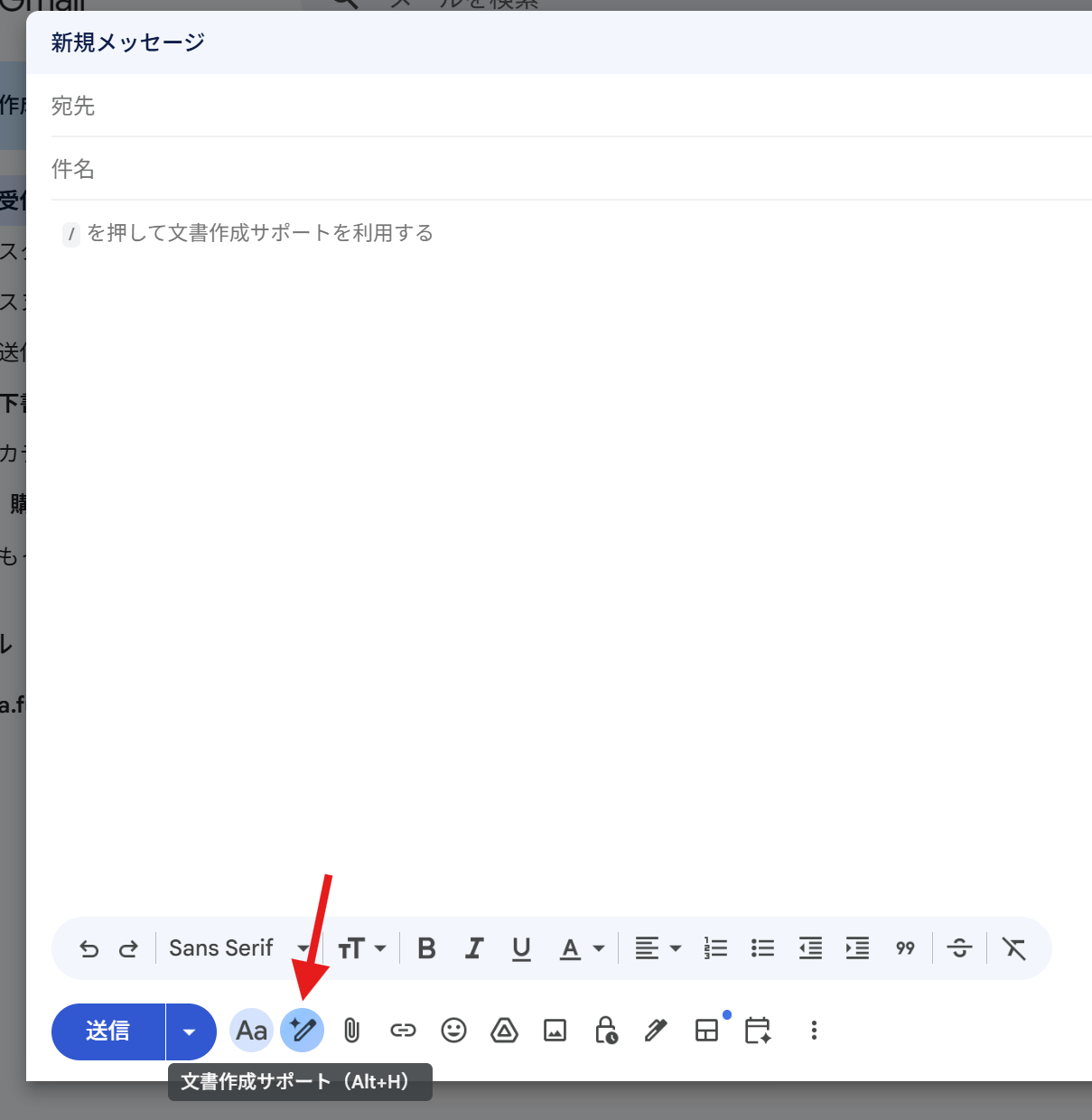Apply quote formatting
Screen dimensions: 1092x1120
point(905,948)
